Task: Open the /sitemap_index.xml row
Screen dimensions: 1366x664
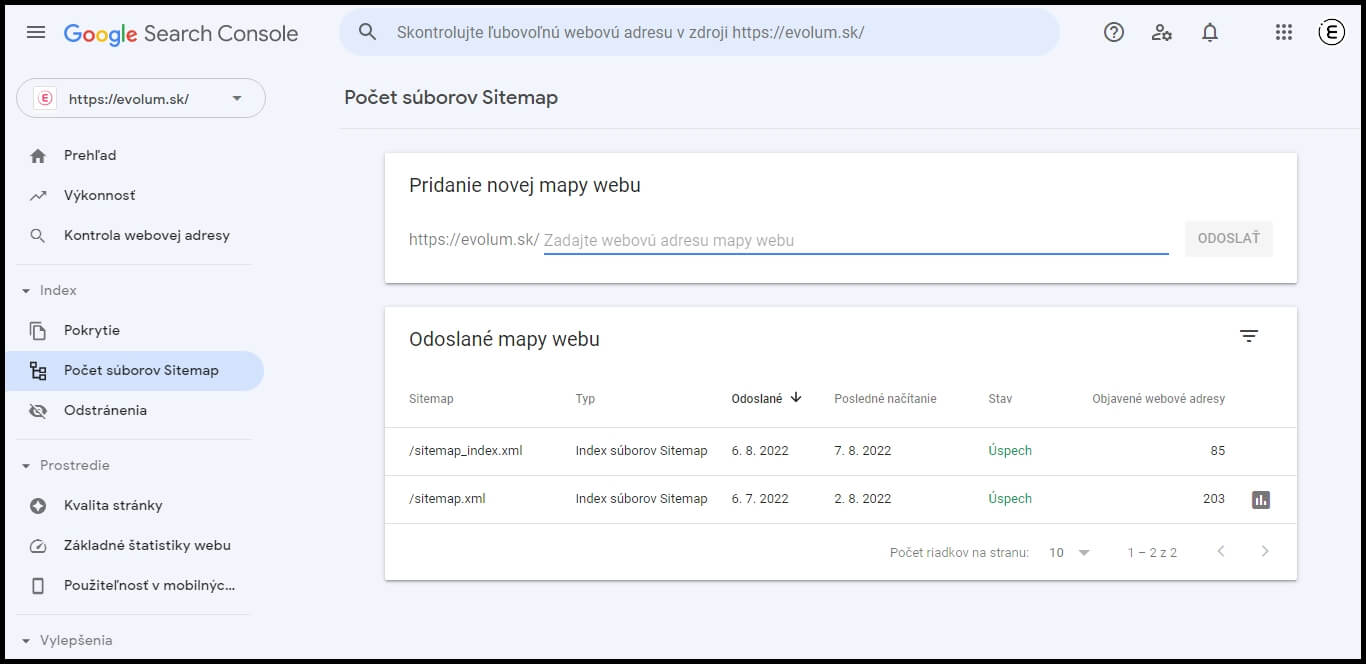Action: 840,451
